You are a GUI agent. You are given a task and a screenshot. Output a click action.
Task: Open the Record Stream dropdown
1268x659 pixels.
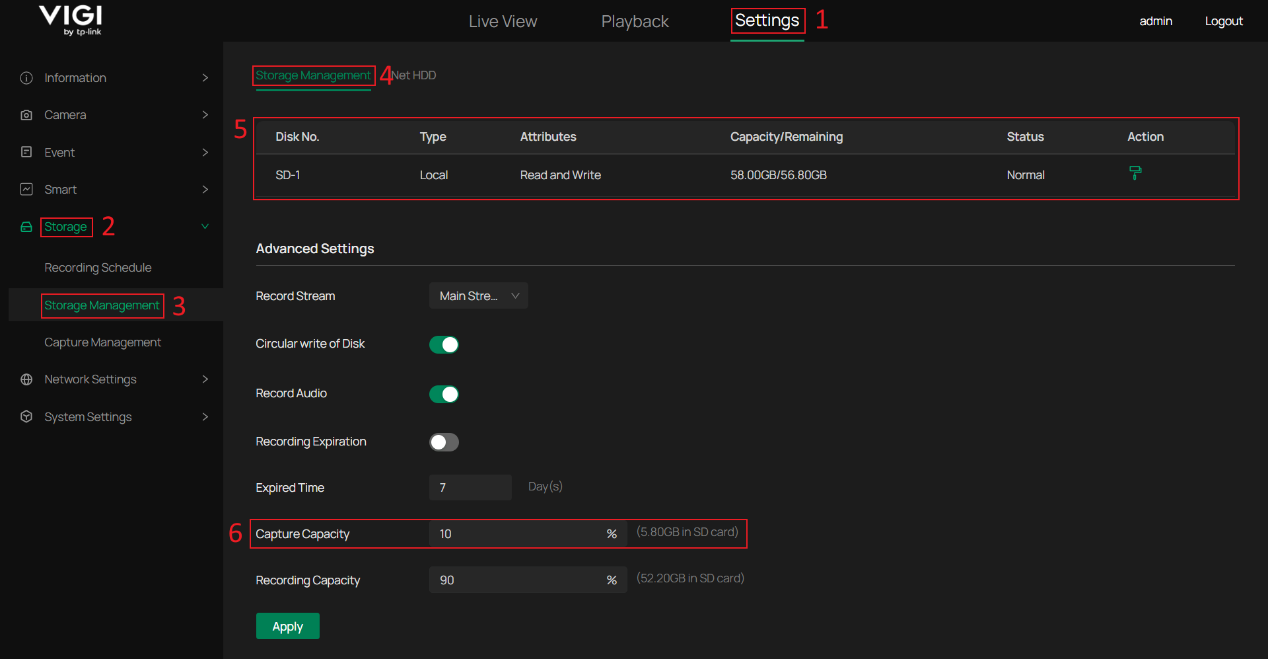[478, 295]
